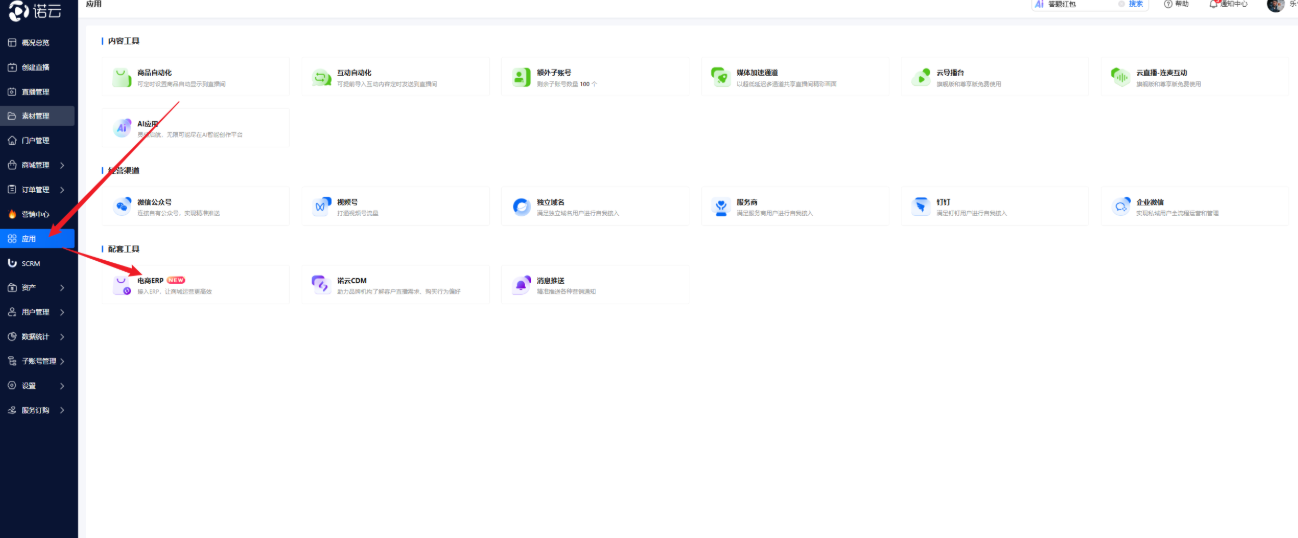The image size is (1298, 538).
Task: Open 概况总览 in the sidebar
Action: 36,43
